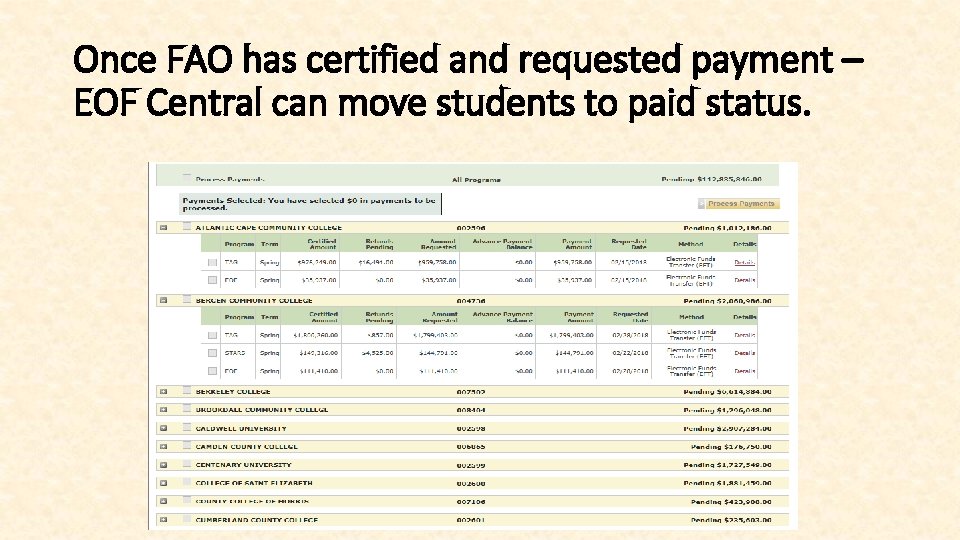This screenshot has width=960, height=540.
Task: Tick the Caldwell University checkbox
Action: [187, 427]
